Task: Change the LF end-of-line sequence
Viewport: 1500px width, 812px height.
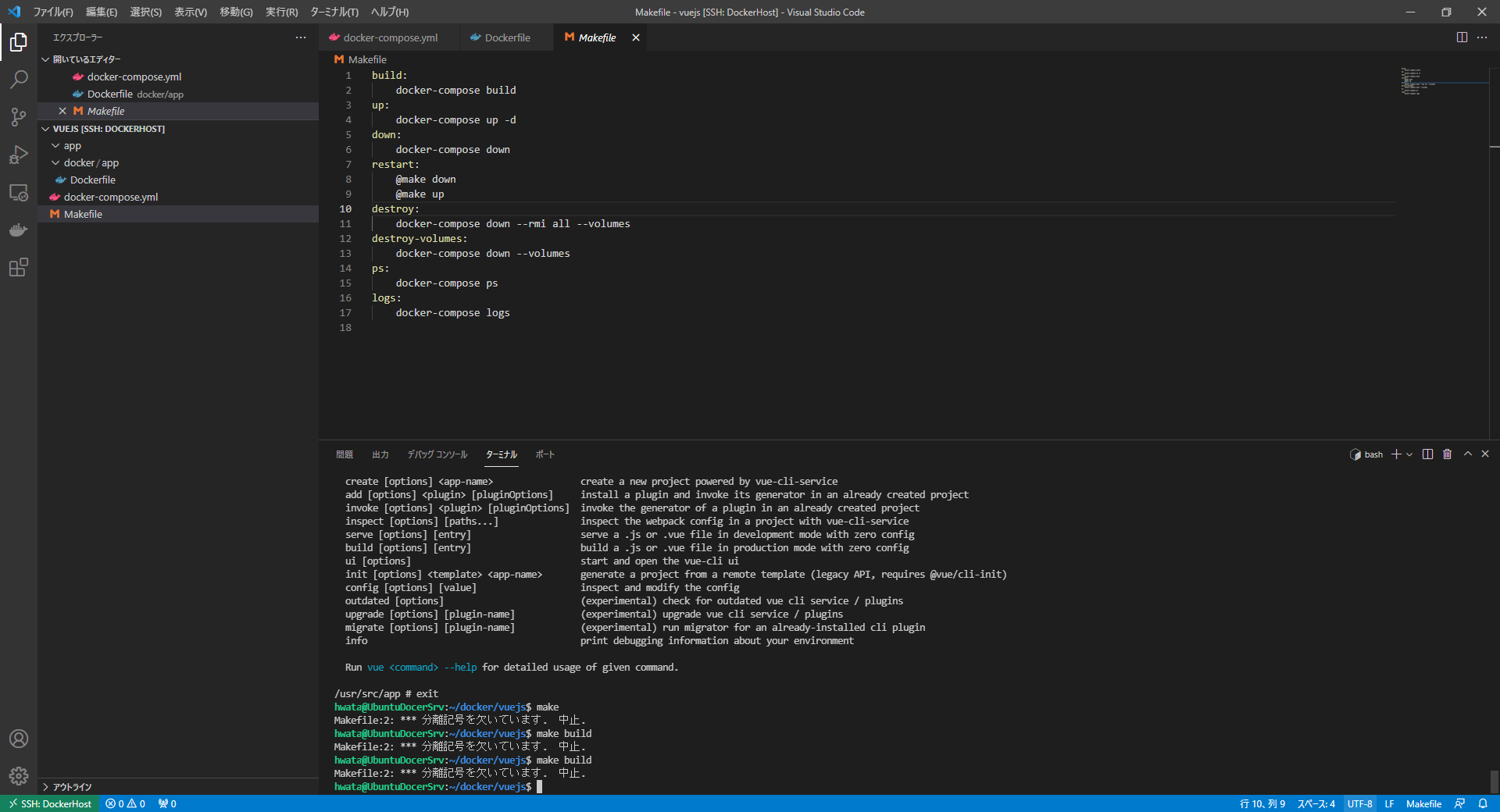Action: click(x=1390, y=803)
